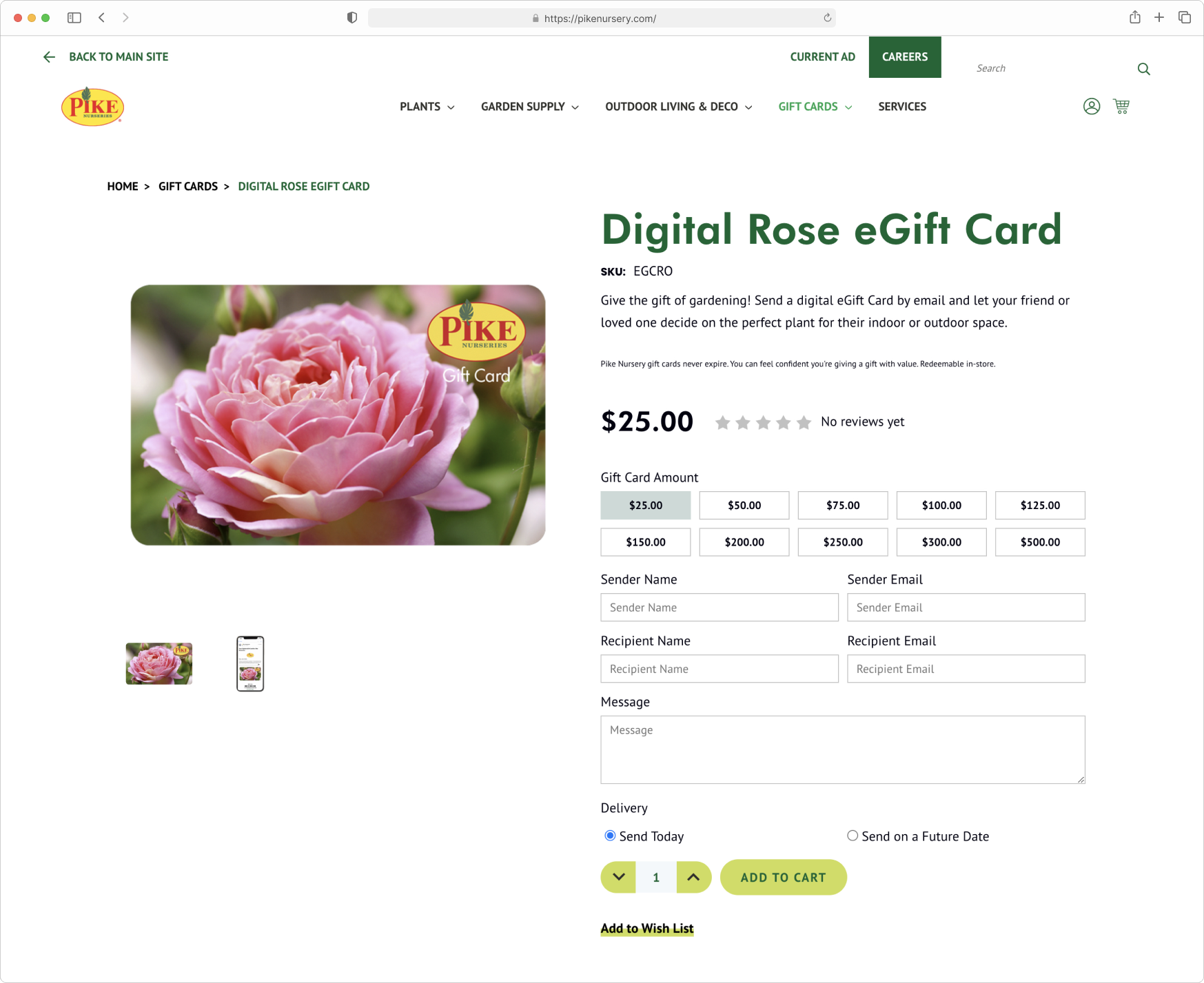The width and height of the screenshot is (1204, 983).
Task: Expand the Garden Supply dropdown menu
Action: point(530,107)
